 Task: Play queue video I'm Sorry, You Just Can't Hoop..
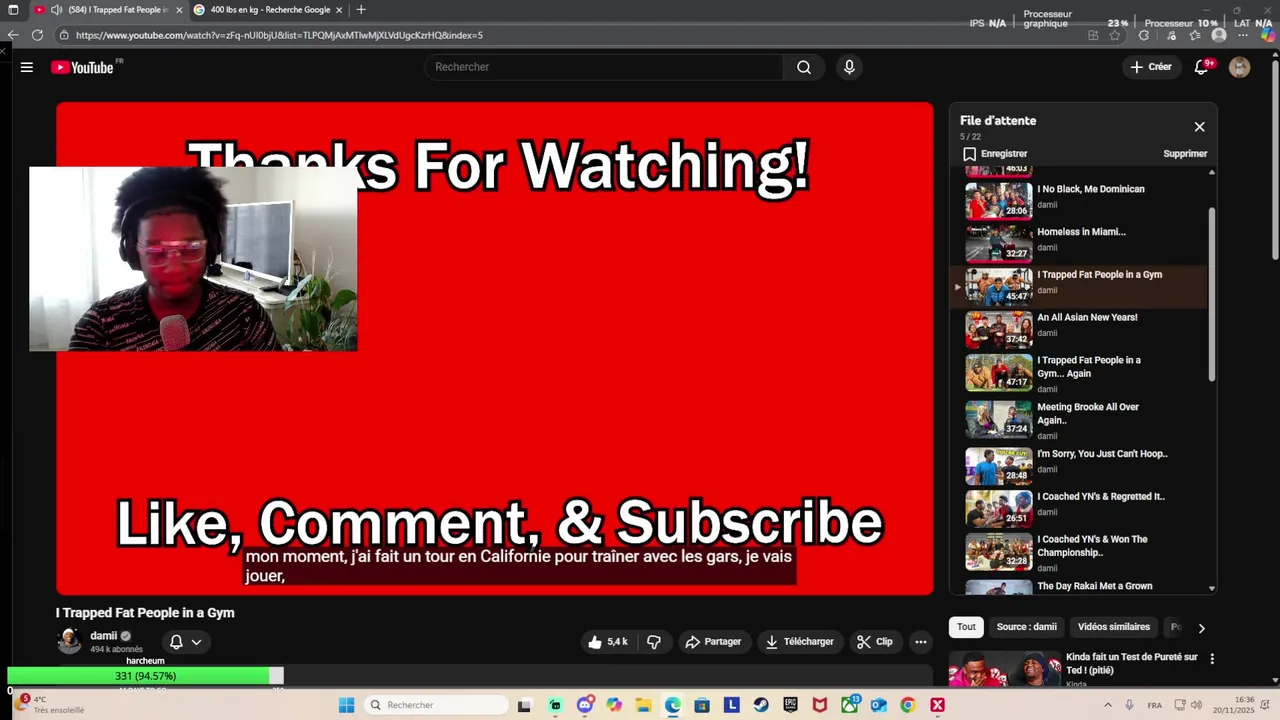(x=1102, y=454)
